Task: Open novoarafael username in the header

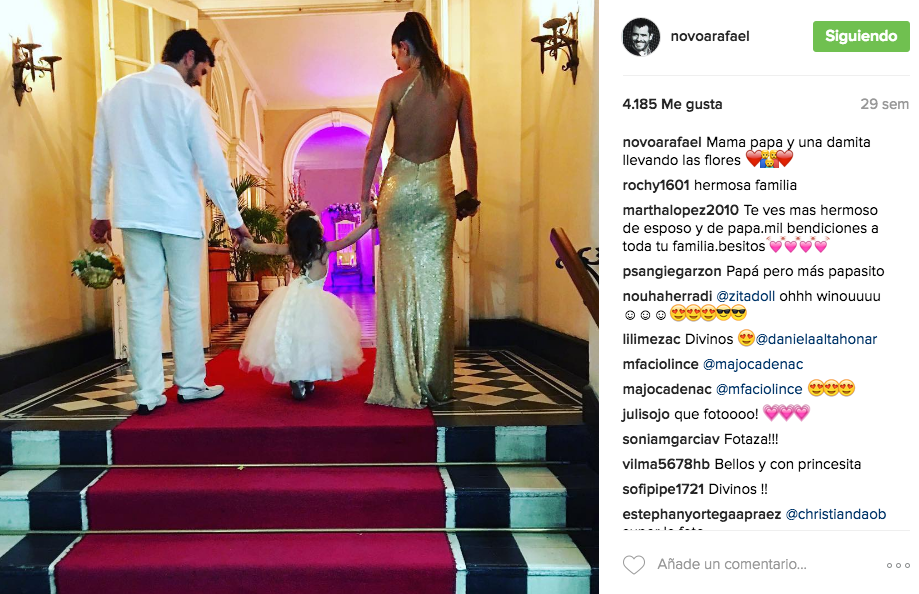Action: click(x=710, y=36)
